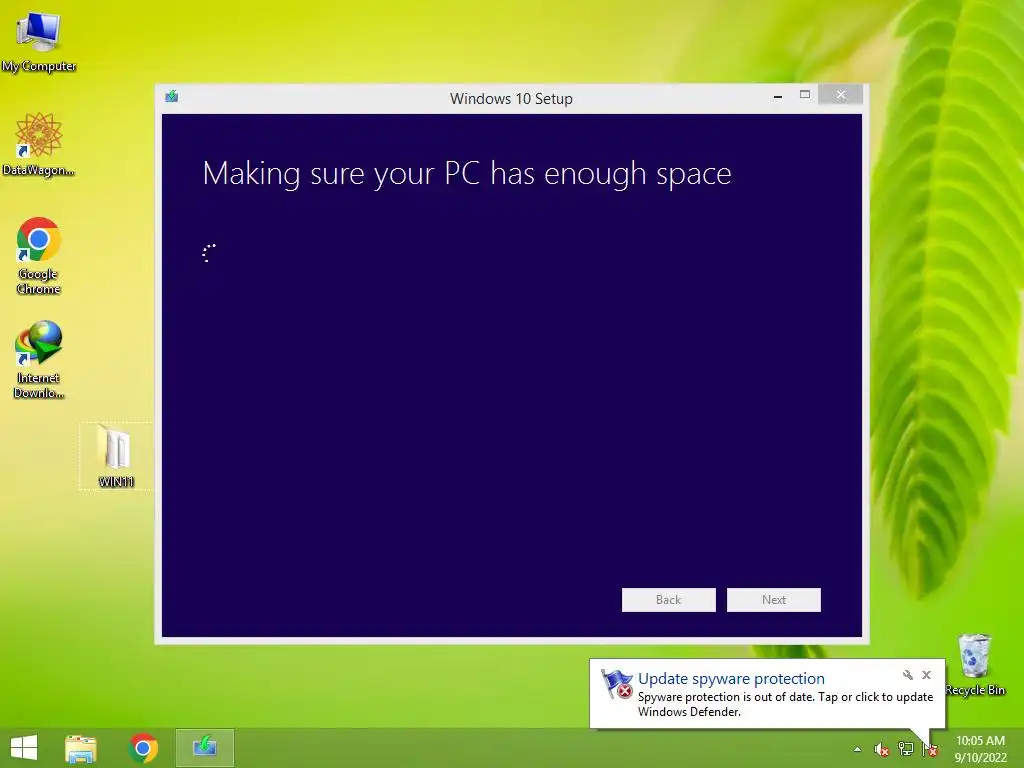This screenshot has height=768, width=1024.
Task: Click the Action Center flag tray icon
Action: click(x=930, y=750)
